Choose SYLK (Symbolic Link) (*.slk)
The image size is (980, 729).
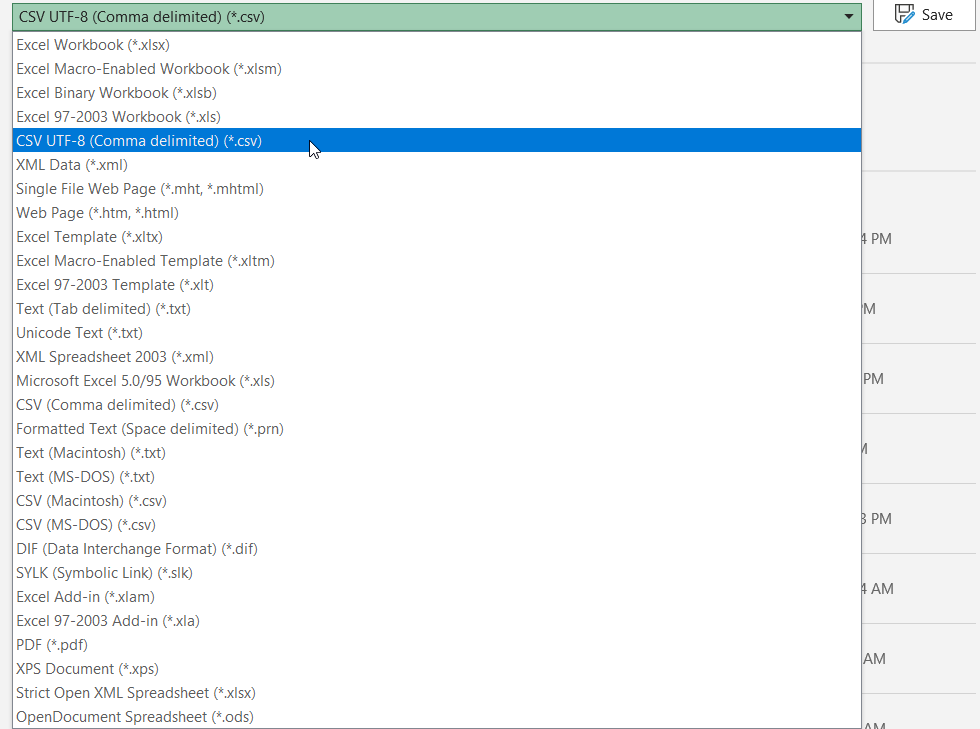click(436, 573)
